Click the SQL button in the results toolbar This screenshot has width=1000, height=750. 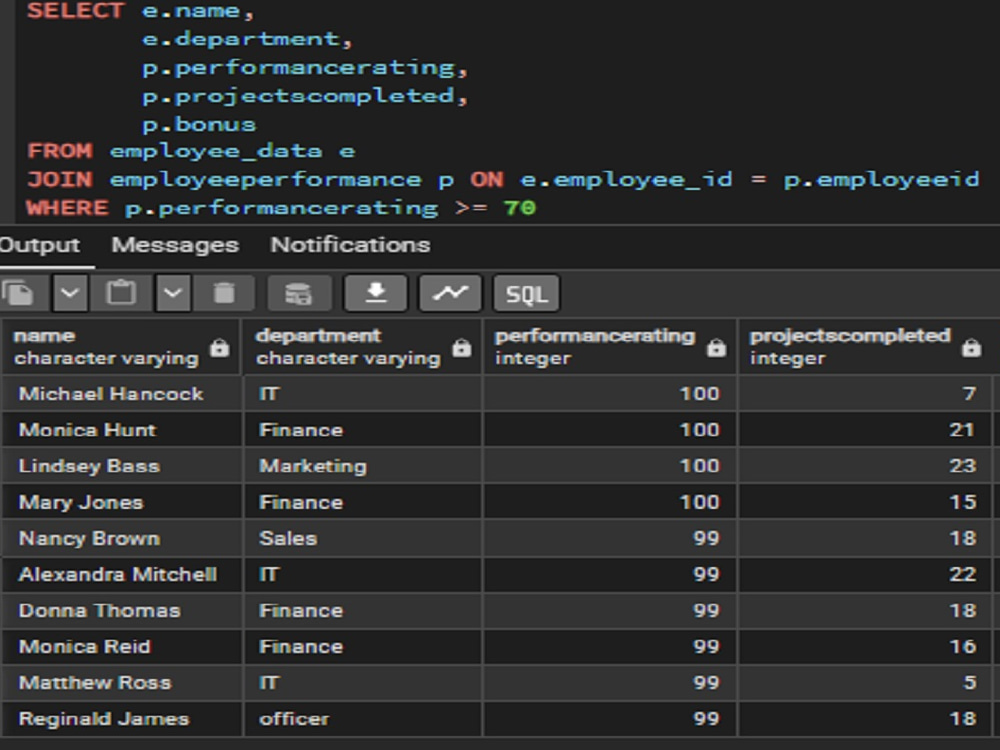click(x=527, y=294)
